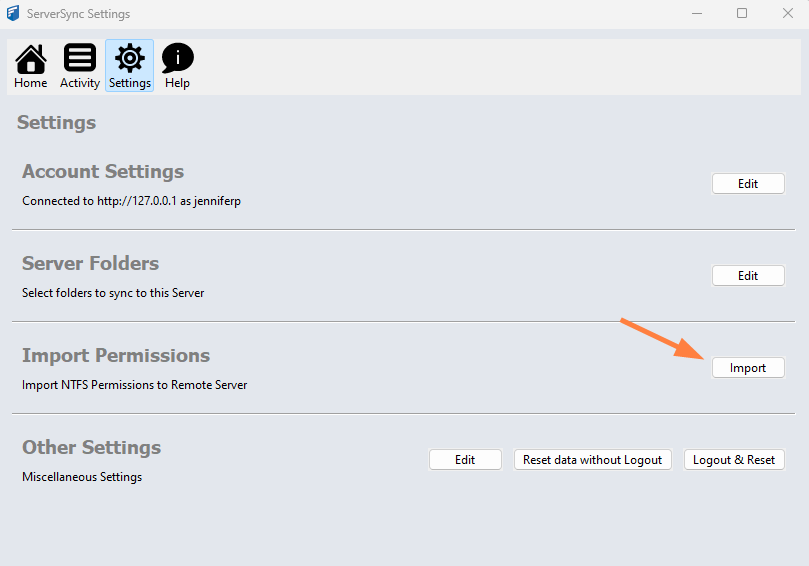Open the Activity view icon
This screenshot has height=566, width=809.
pyautogui.click(x=79, y=66)
